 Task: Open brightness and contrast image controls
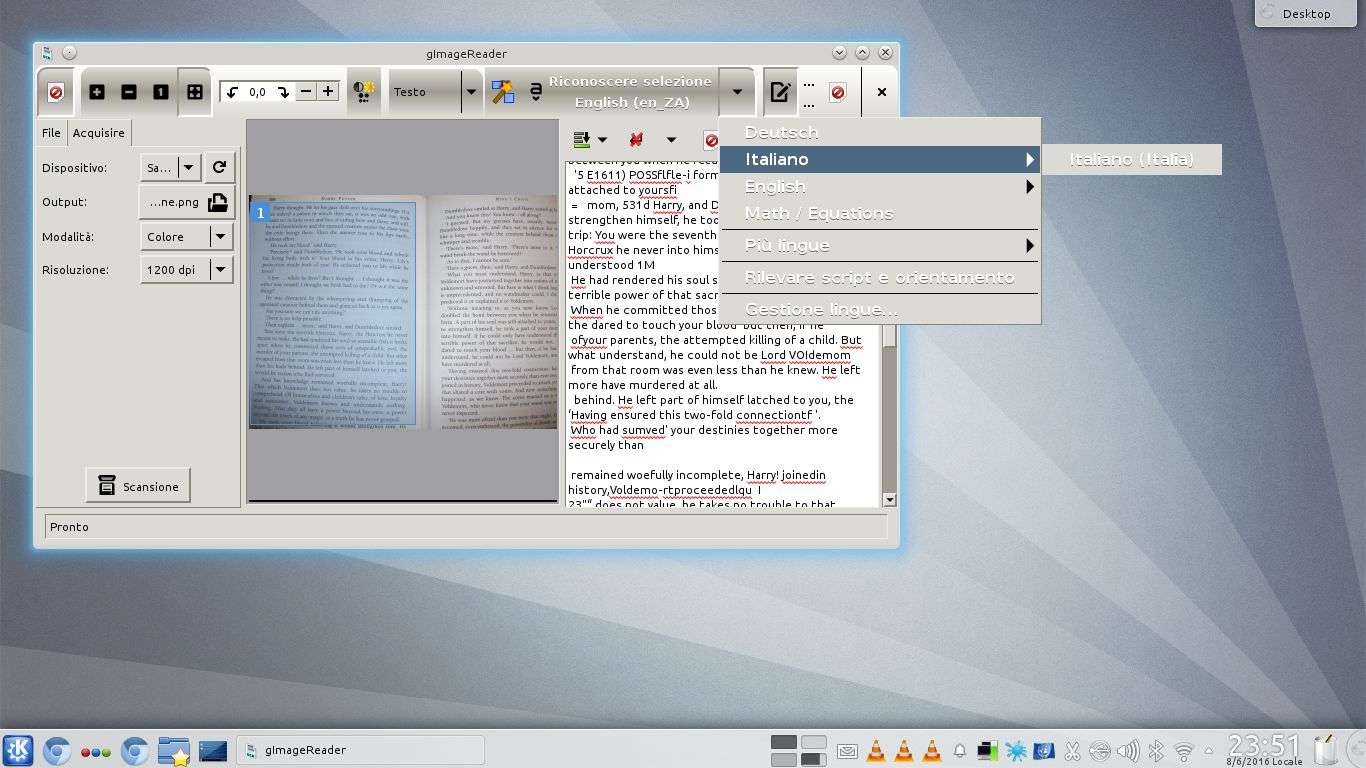coord(363,92)
